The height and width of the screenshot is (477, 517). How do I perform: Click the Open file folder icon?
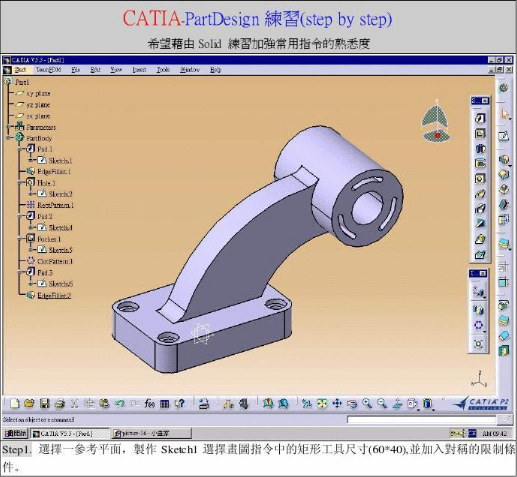29,404
